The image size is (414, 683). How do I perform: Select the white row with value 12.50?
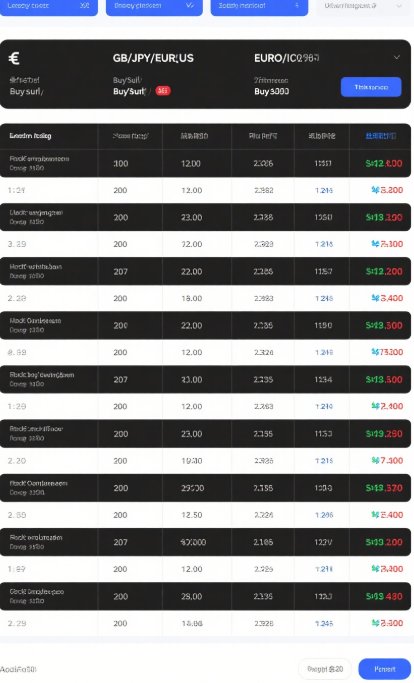click(x=205, y=515)
